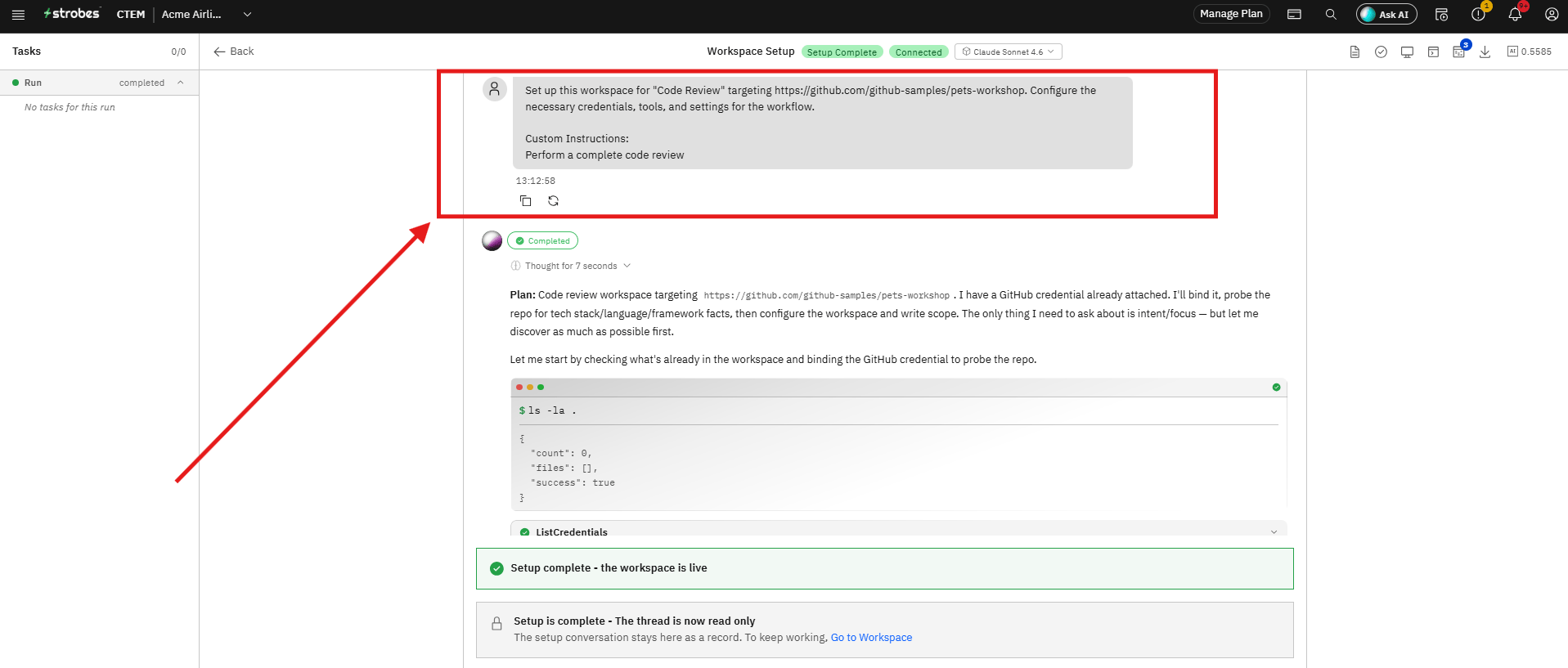The image size is (1568, 668).
Task: Click the AI cost indicator 0.5585
Action: point(1530,52)
